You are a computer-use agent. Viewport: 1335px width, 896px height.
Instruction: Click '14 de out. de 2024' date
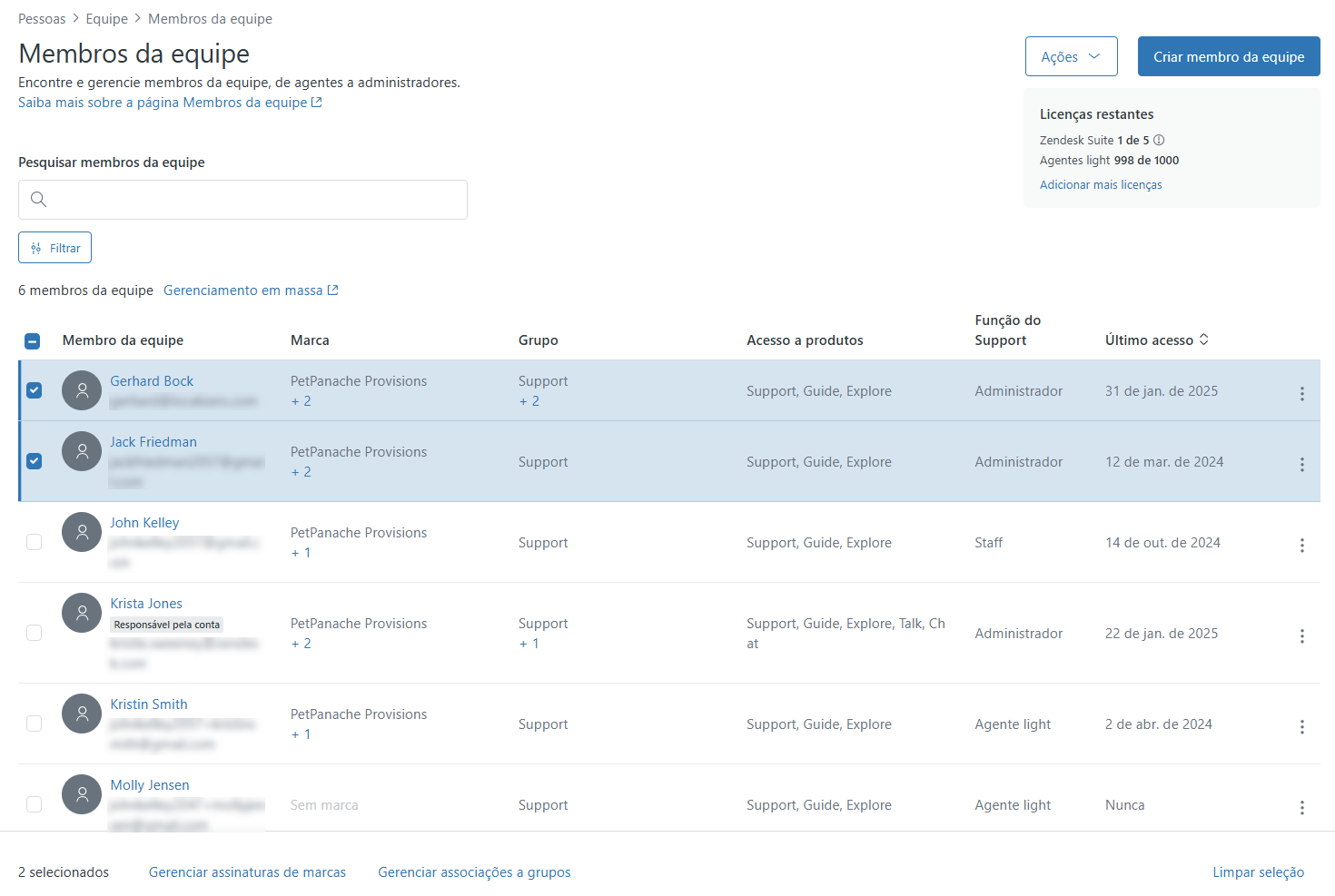pos(1162,543)
